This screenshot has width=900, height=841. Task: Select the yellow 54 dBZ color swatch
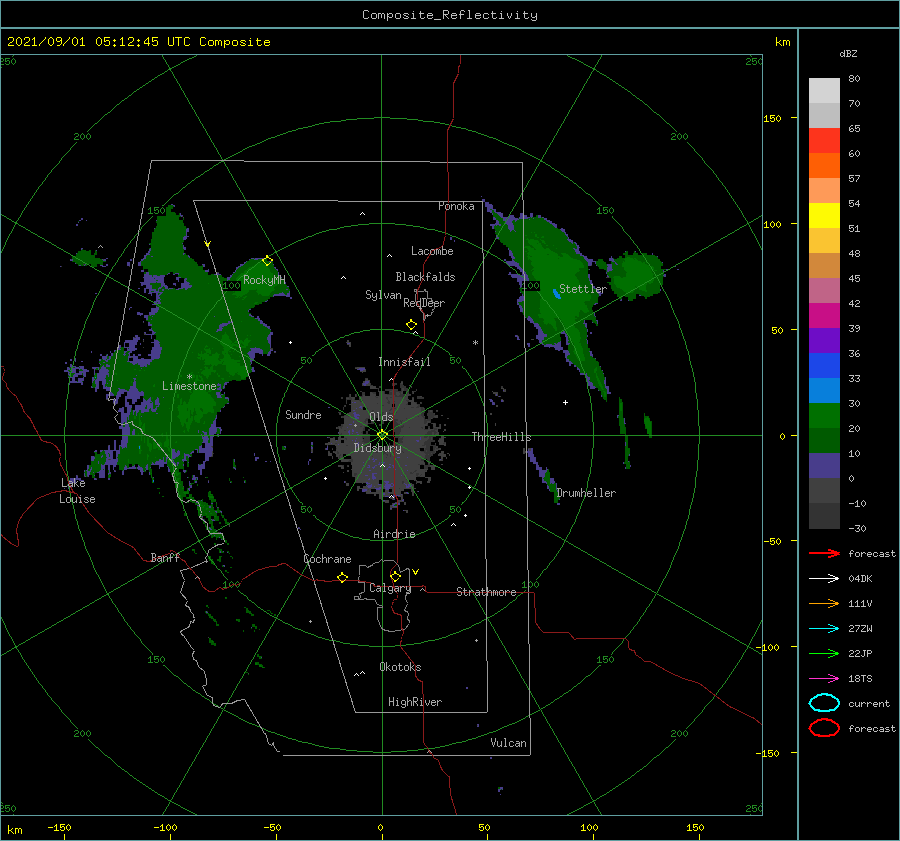(824, 216)
